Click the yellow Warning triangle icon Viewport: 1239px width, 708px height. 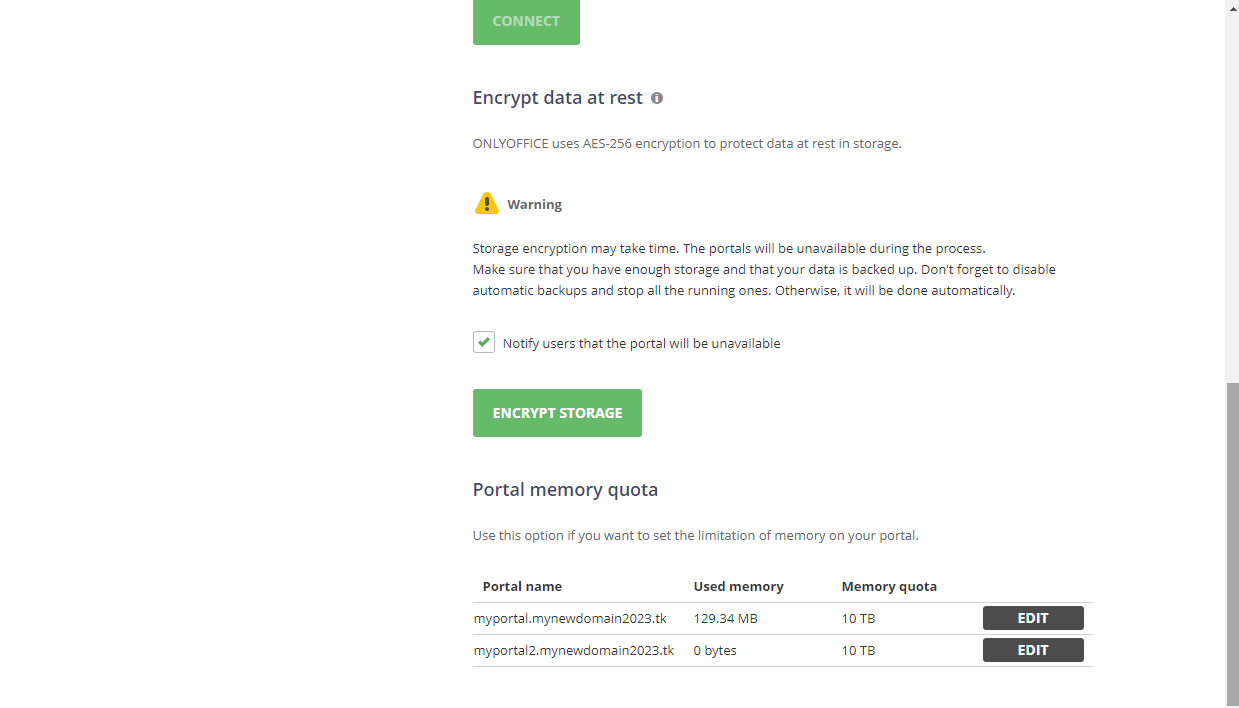point(486,202)
